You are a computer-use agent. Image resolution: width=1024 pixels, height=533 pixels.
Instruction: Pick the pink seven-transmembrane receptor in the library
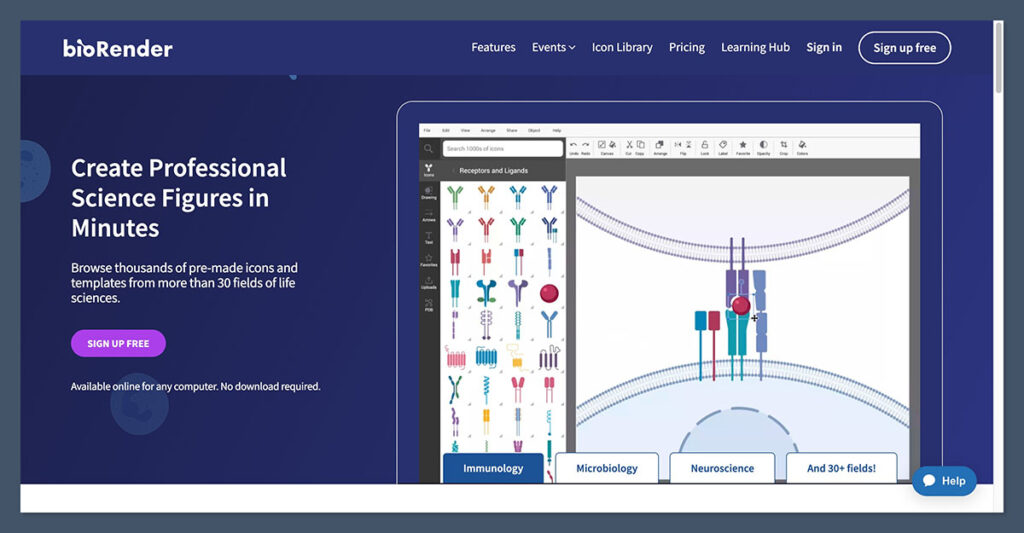click(x=456, y=358)
